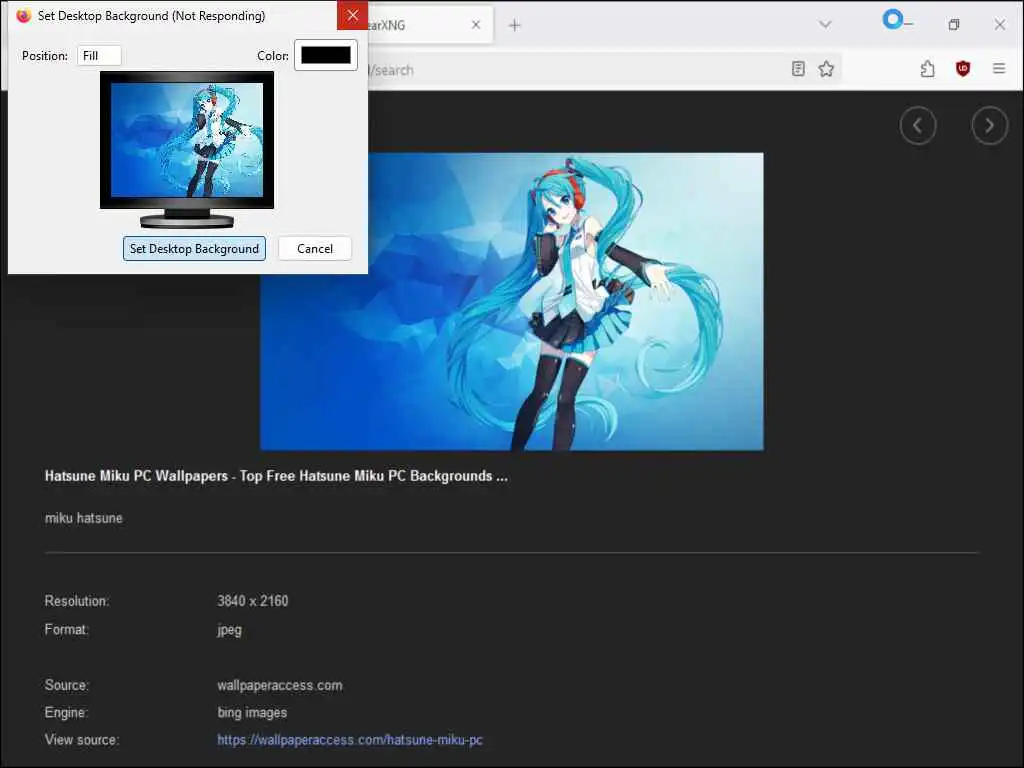
Task: Select the miku hatsune query text
Action: coord(84,518)
